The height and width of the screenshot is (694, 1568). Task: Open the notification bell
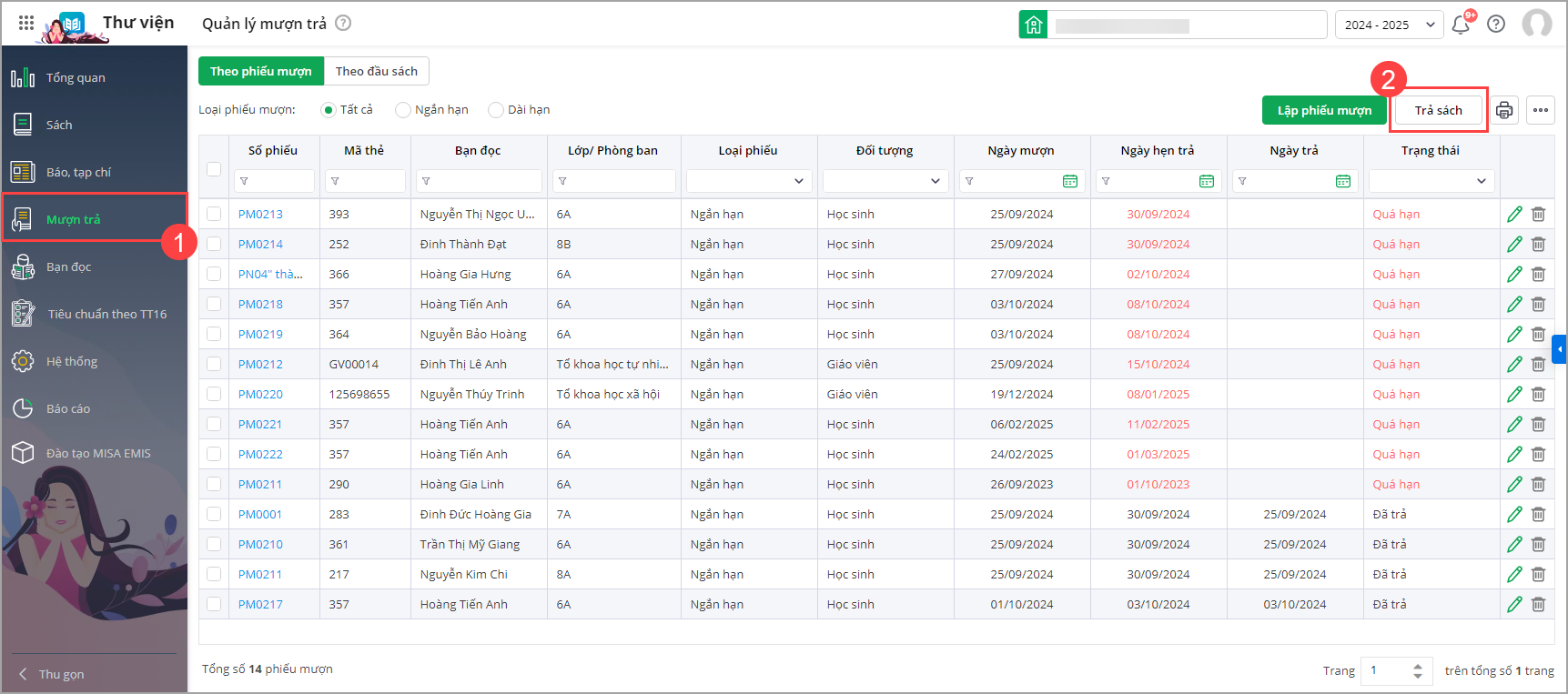pyautogui.click(x=1461, y=25)
